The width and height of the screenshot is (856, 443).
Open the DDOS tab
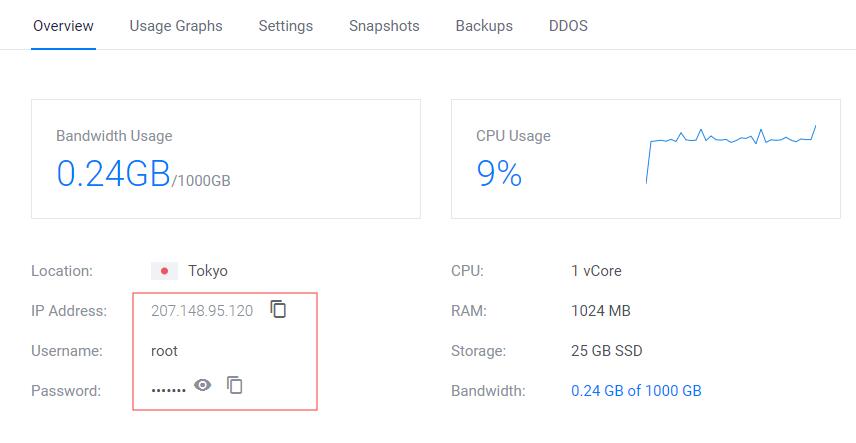click(x=568, y=26)
